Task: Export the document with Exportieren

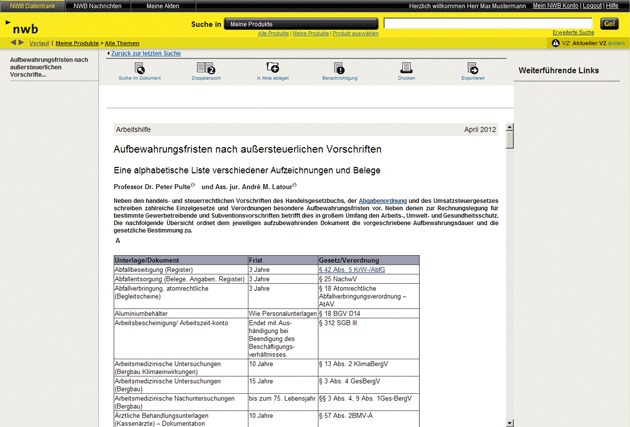Action: click(473, 69)
